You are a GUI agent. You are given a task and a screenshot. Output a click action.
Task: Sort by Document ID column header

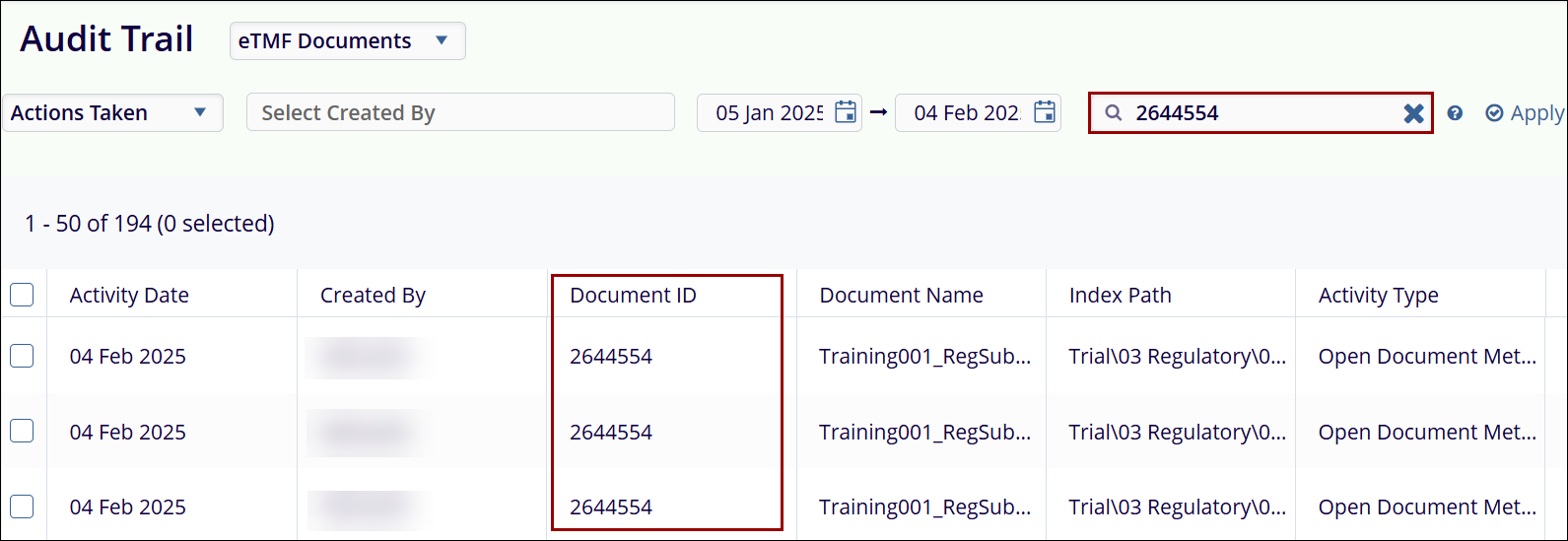click(x=633, y=295)
